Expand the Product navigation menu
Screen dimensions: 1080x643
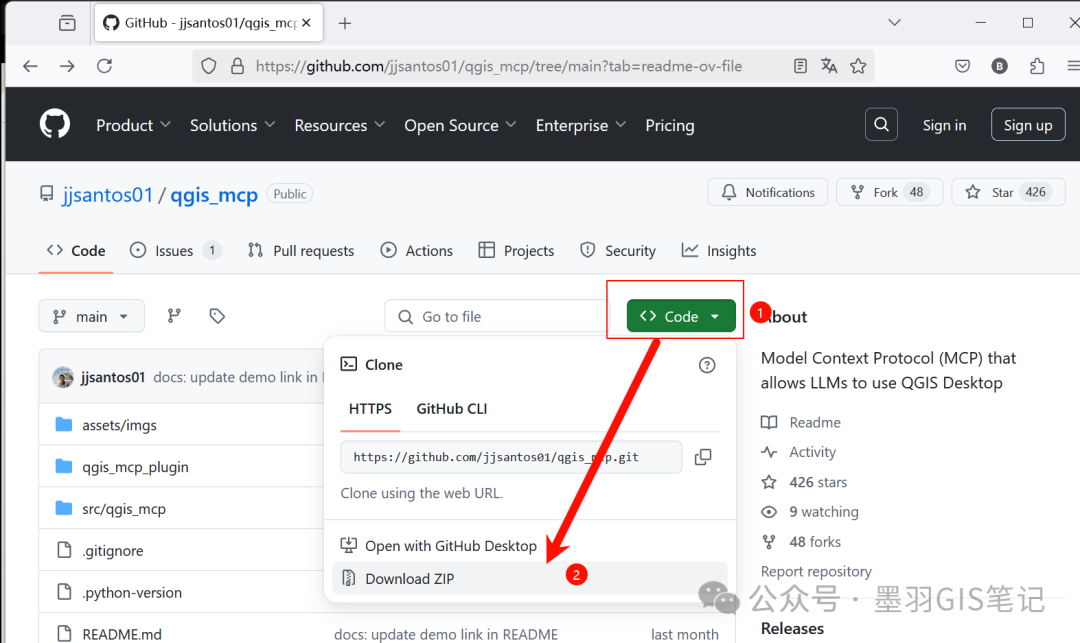(133, 125)
